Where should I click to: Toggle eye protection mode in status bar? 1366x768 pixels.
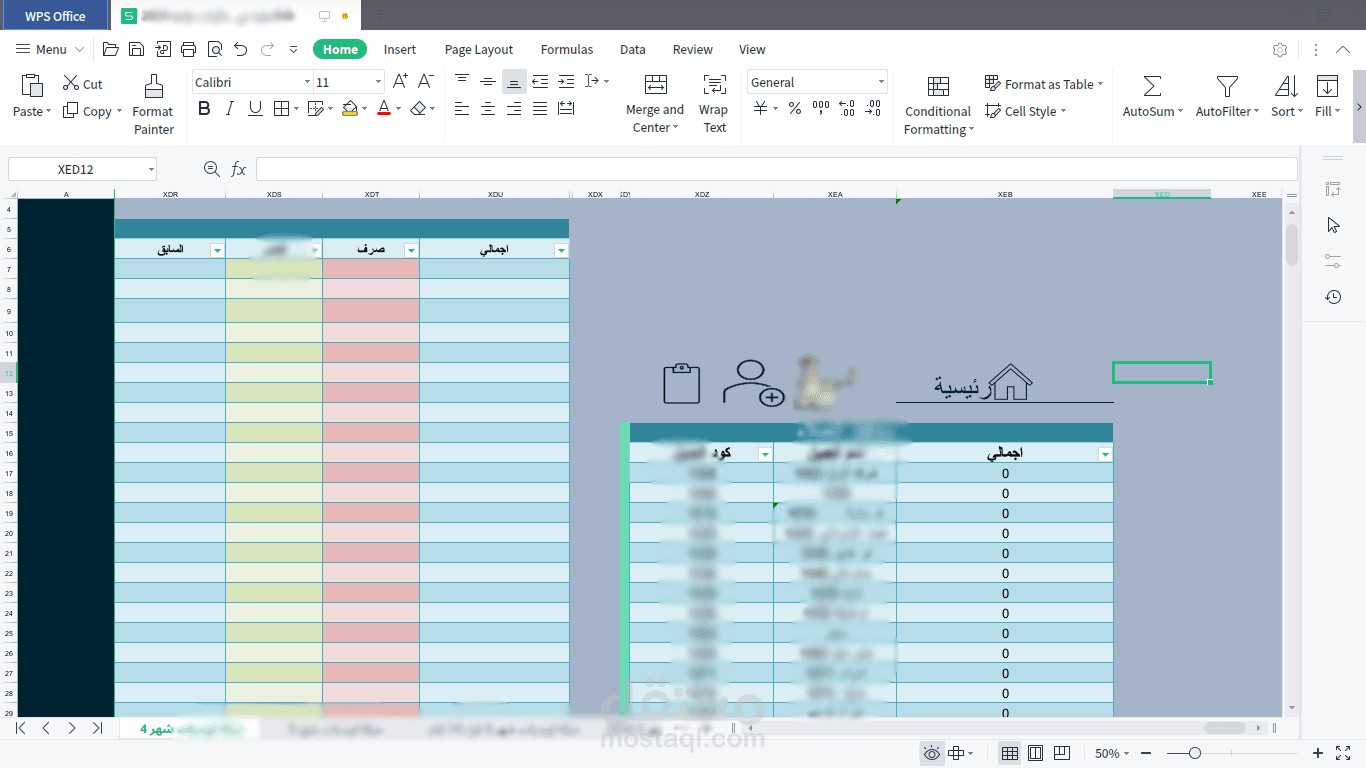coord(931,753)
